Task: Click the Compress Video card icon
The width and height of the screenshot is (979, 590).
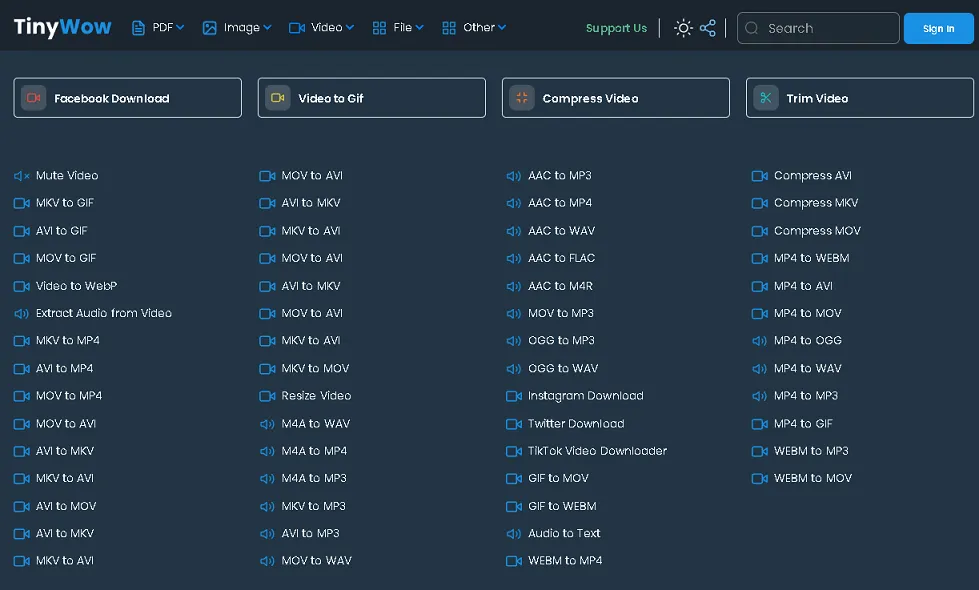Action: tap(522, 98)
